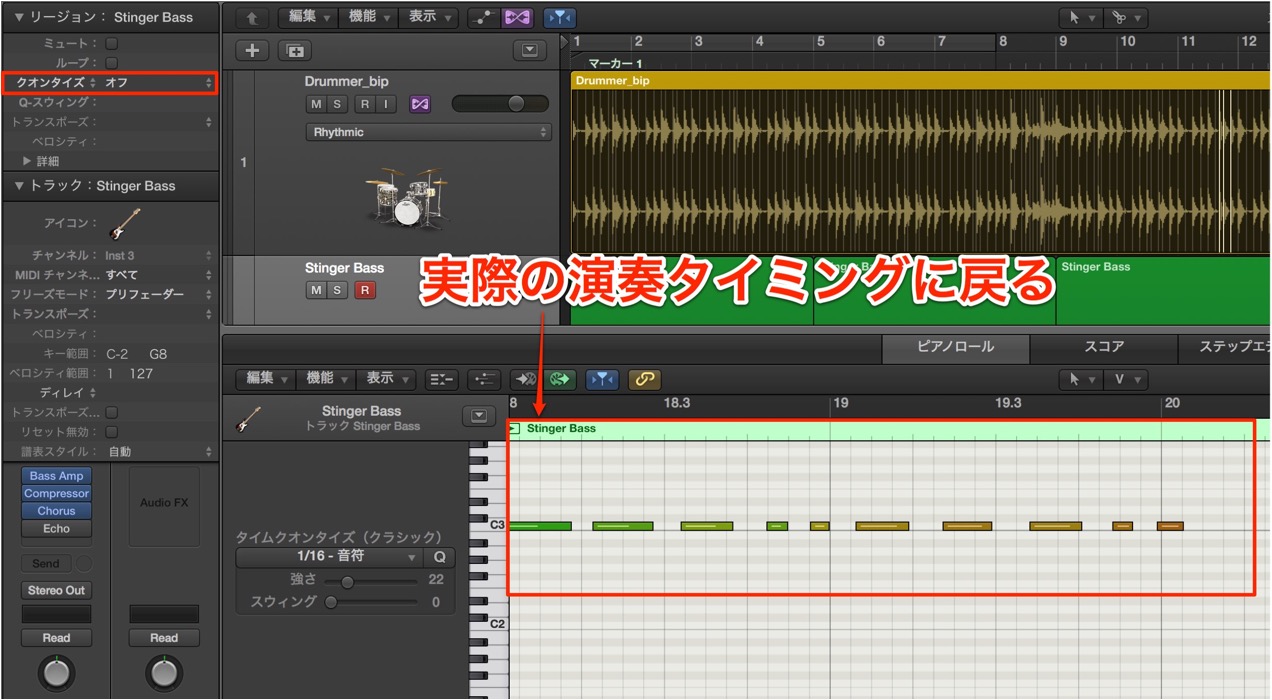Click the Chorus plug-in slot
This screenshot has width=1272, height=700.
coord(56,511)
